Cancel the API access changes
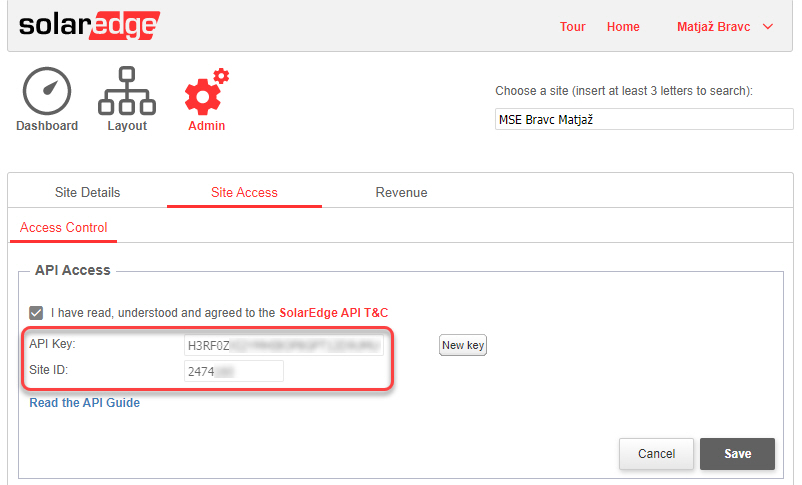Image resolution: width=802 pixels, height=485 pixels. [x=656, y=454]
